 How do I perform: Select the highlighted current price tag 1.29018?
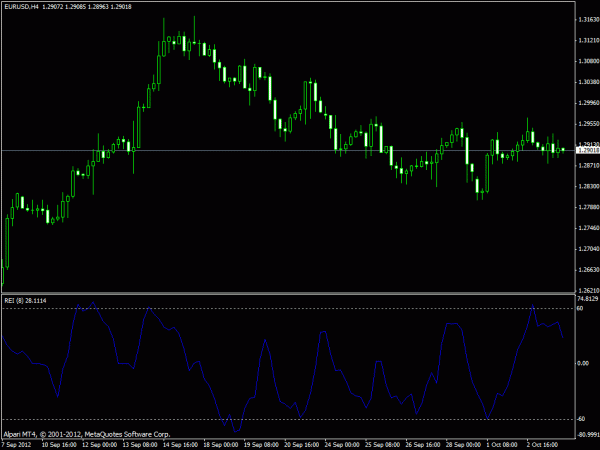point(588,150)
